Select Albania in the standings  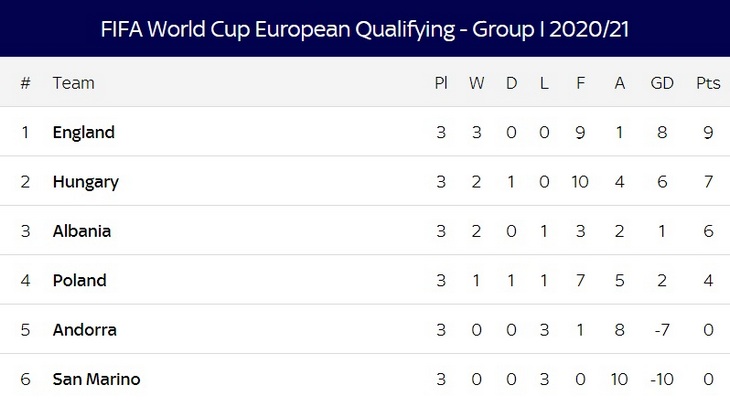pyautogui.click(x=82, y=231)
